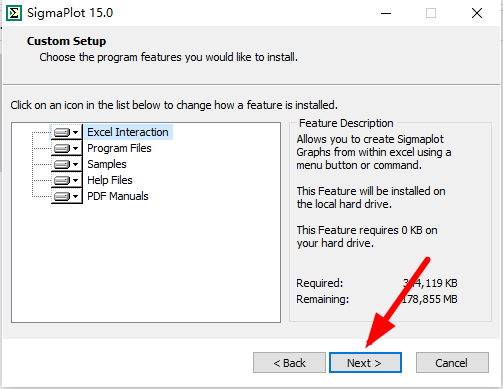Minimize the SigmaPlot 15.0 installer window
503x389 pixels.
pos(386,13)
